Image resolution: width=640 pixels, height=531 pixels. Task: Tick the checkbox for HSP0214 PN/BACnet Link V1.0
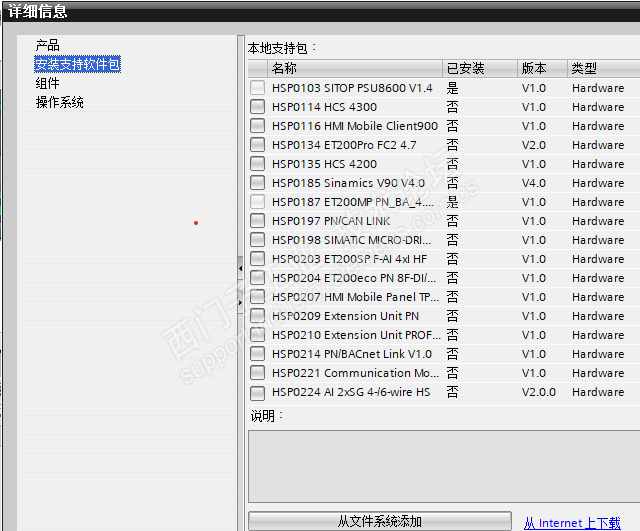click(257, 353)
